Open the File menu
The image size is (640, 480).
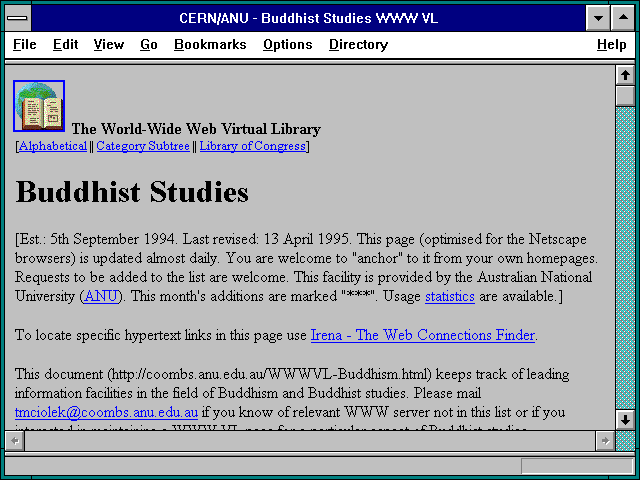[24, 44]
